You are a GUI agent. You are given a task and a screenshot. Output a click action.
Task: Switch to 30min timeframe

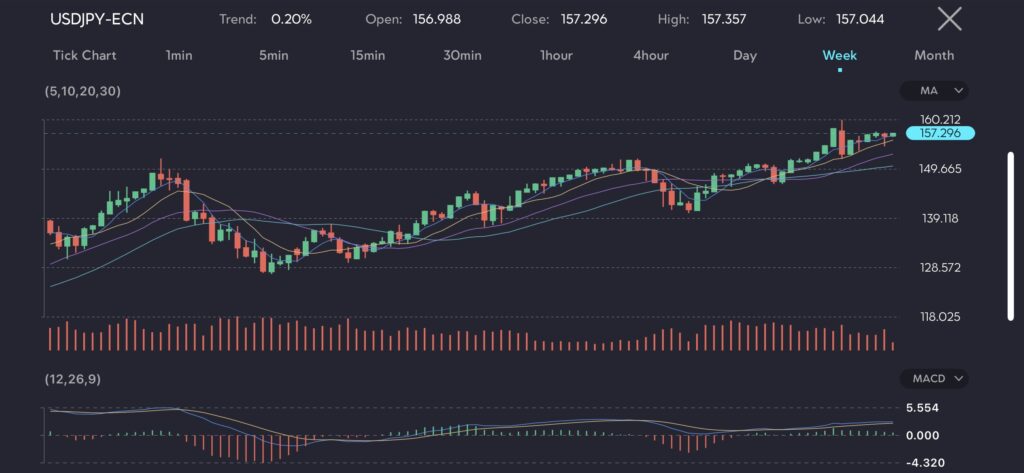[463, 55]
